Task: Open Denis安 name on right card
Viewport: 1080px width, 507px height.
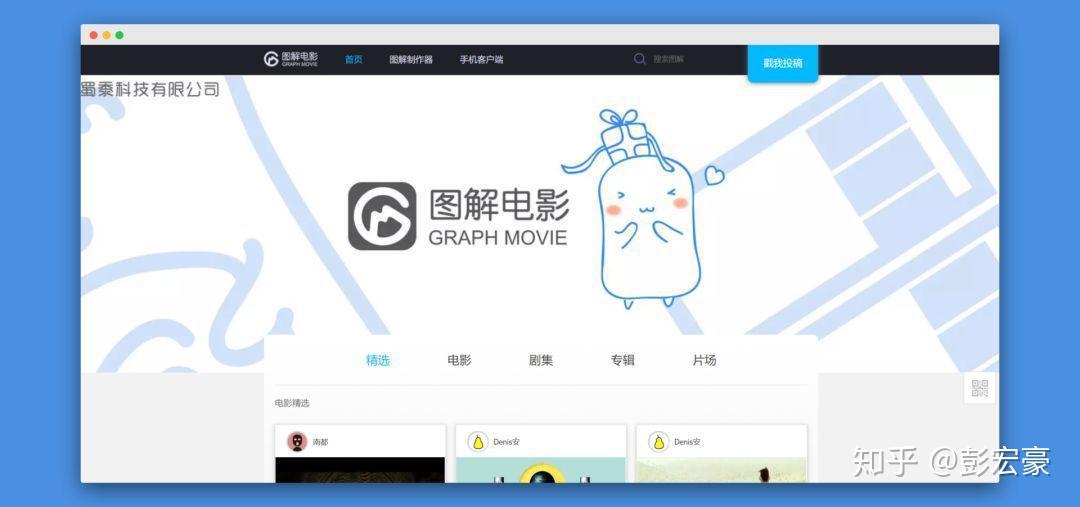Action: [x=687, y=442]
